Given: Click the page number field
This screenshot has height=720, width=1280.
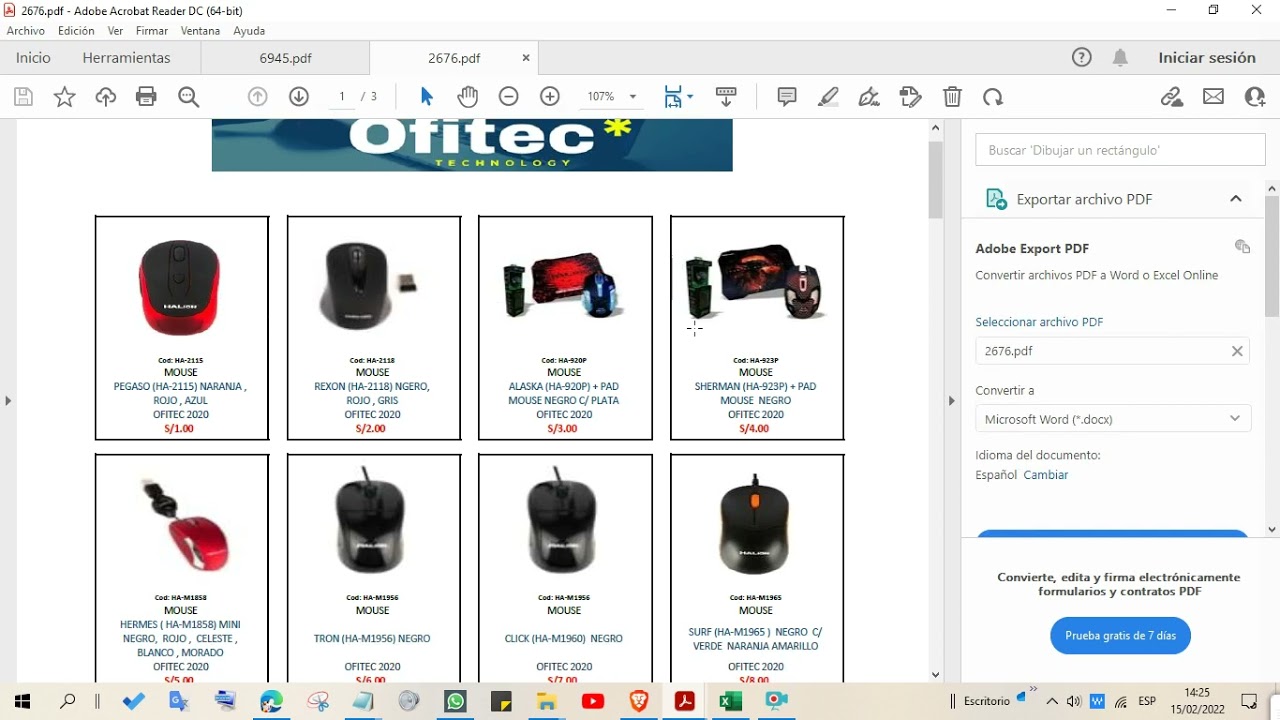Looking at the screenshot, I should click(342, 97).
